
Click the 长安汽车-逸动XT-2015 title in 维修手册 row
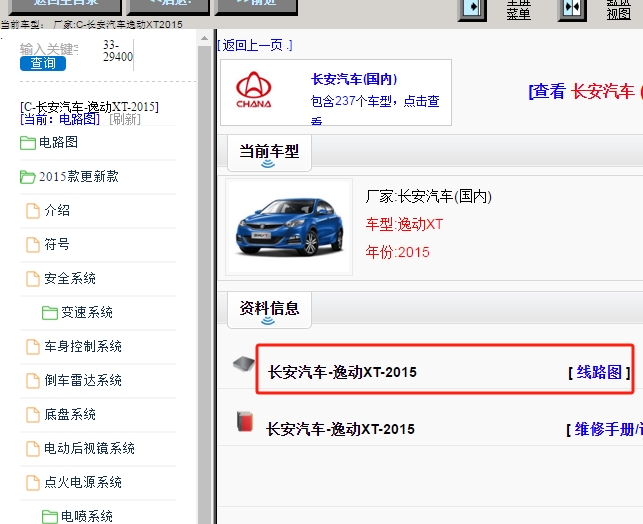340,429
